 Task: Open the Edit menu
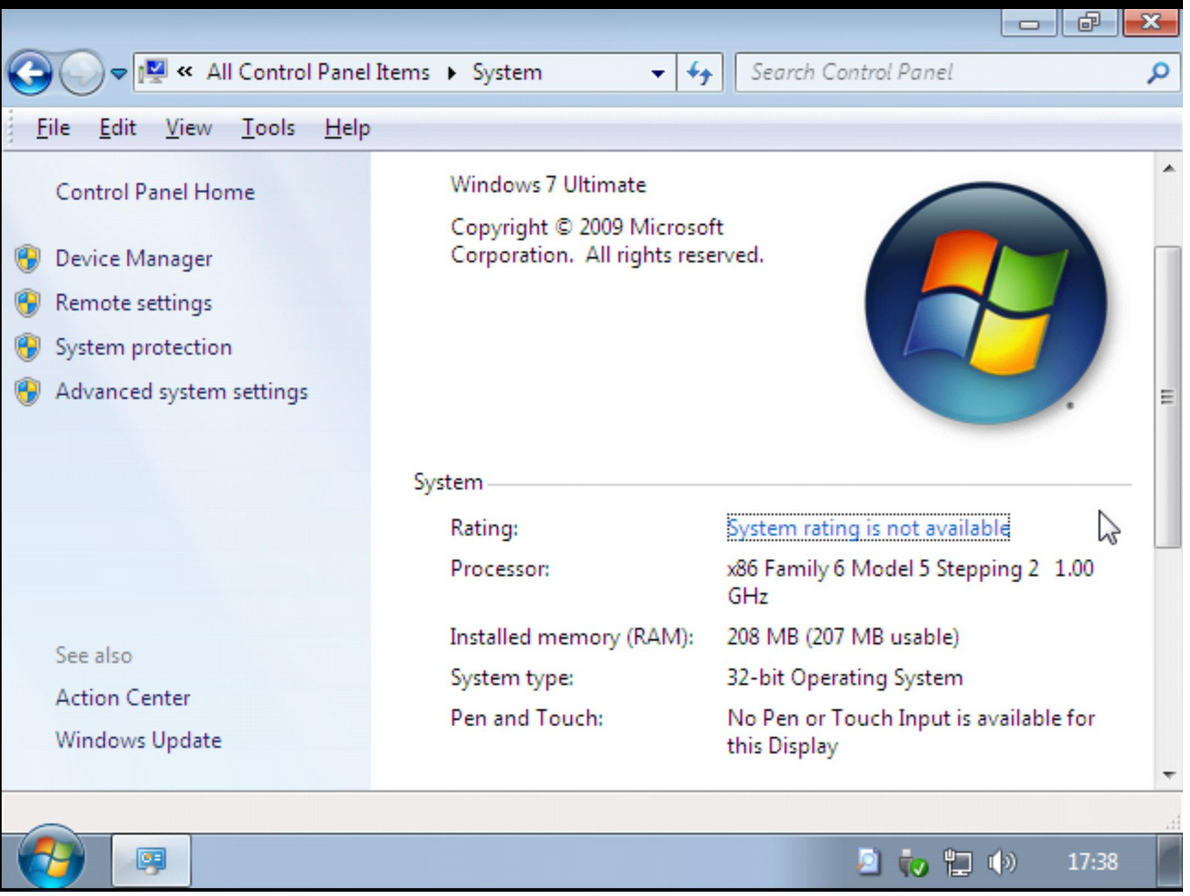tap(118, 127)
